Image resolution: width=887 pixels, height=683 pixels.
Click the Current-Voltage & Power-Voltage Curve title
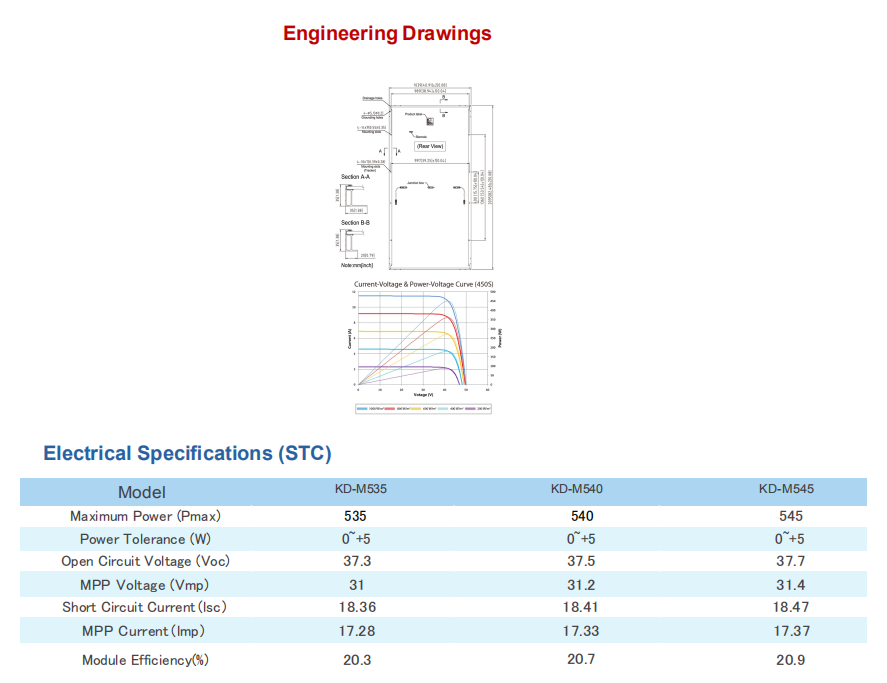[424, 285]
